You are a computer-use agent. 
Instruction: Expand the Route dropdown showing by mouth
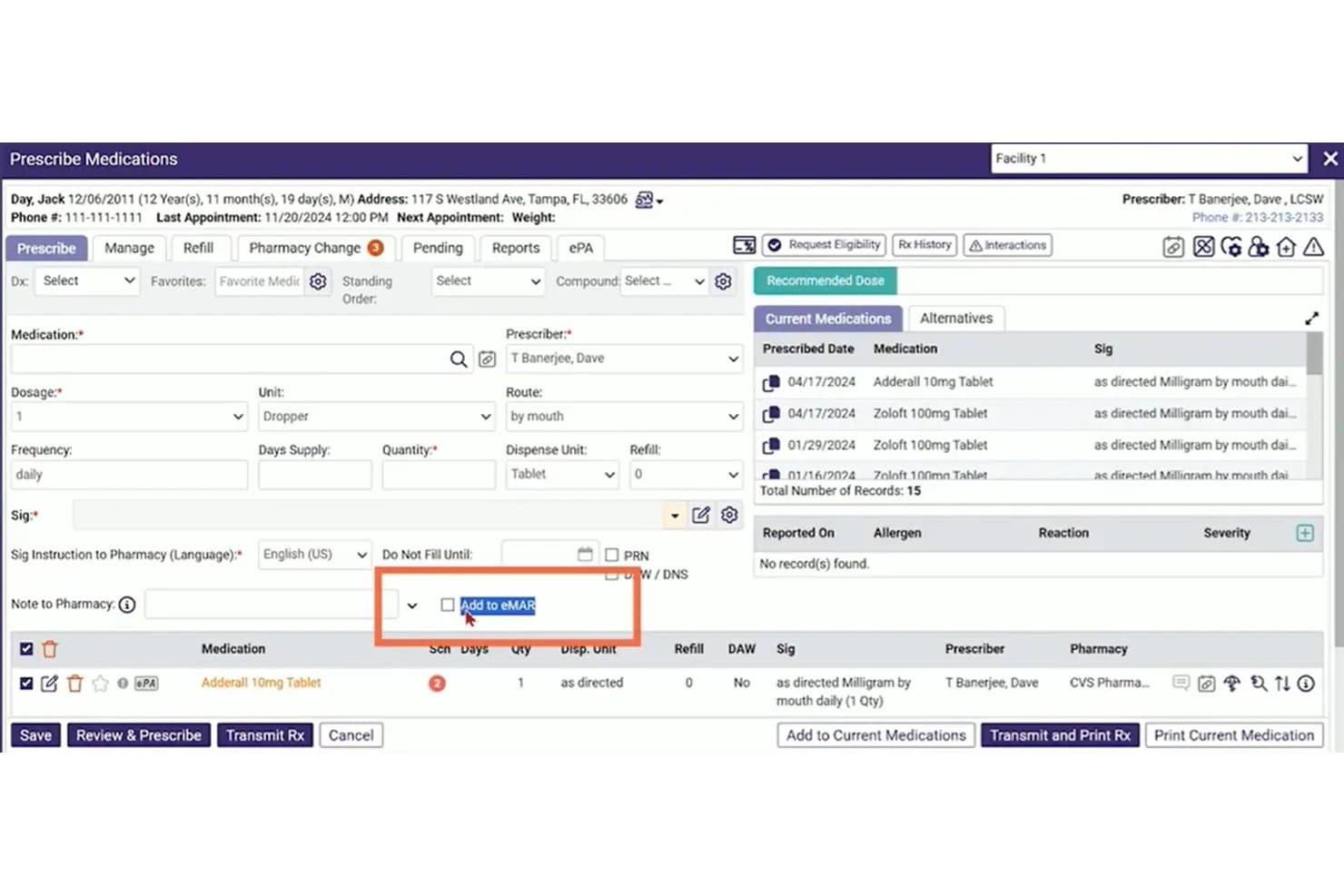coord(624,417)
